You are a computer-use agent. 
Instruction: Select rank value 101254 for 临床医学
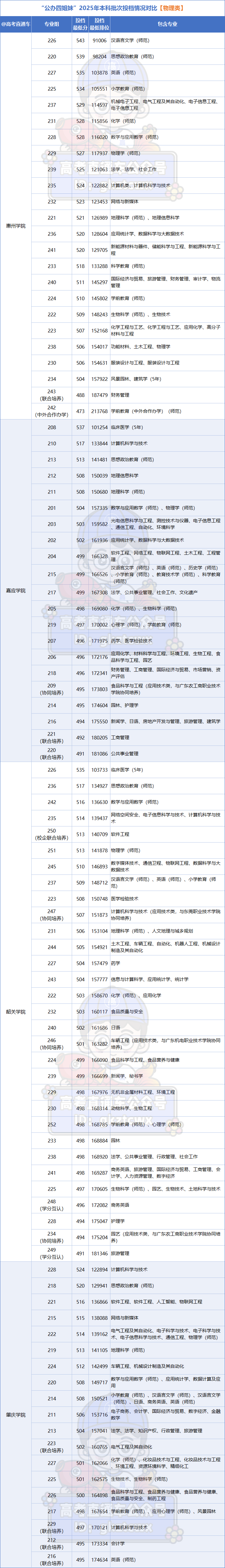(99, 427)
